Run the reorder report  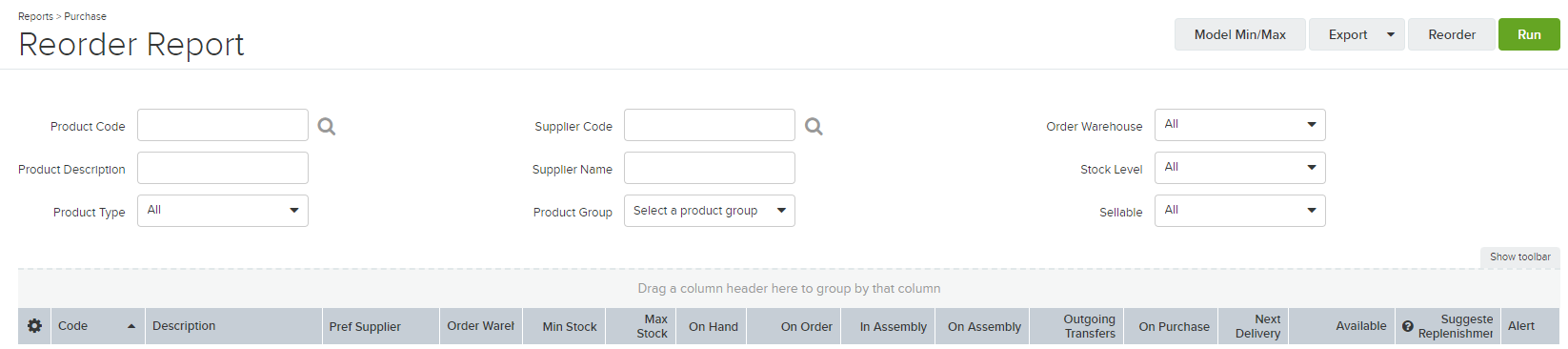[1529, 34]
